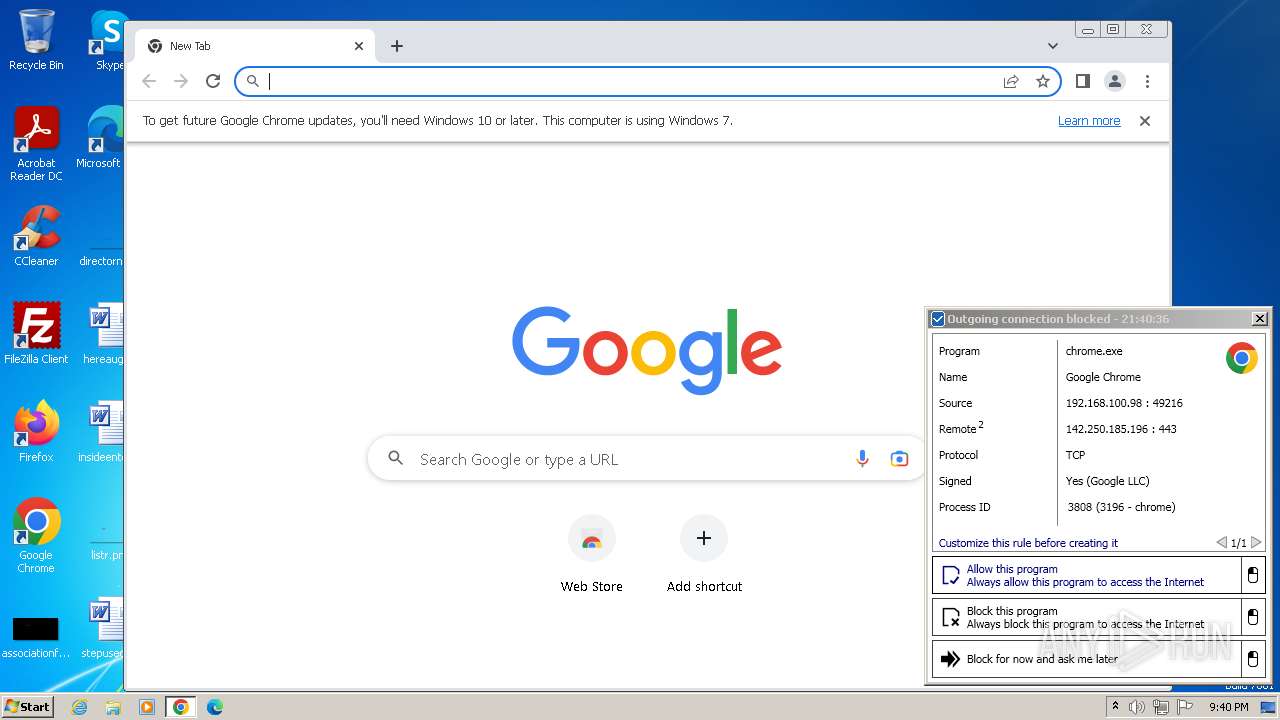Start voice search with the microphone icon
This screenshot has width=1280, height=720.
click(862, 459)
